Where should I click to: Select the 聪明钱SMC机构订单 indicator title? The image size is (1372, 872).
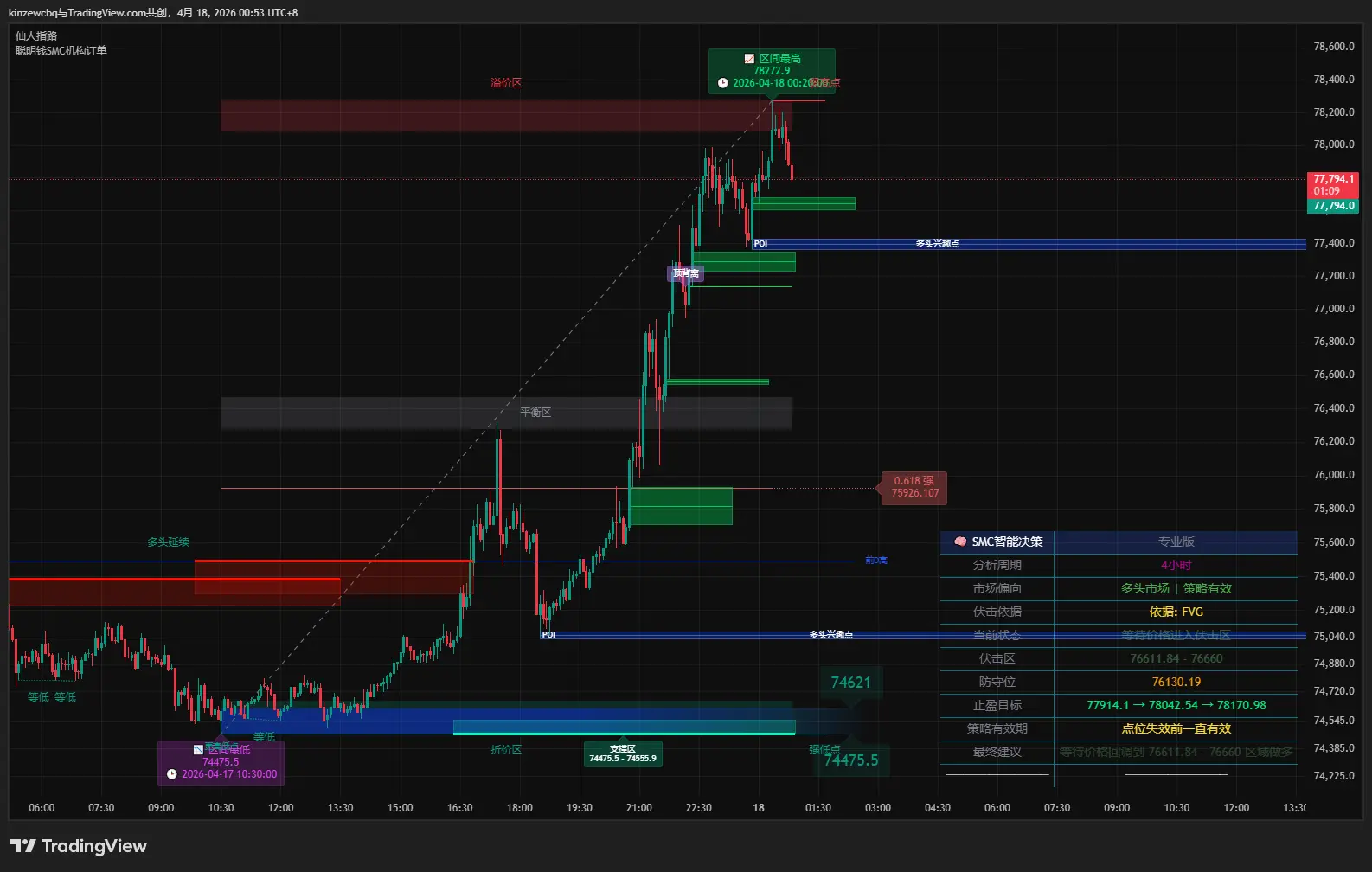[x=61, y=50]
